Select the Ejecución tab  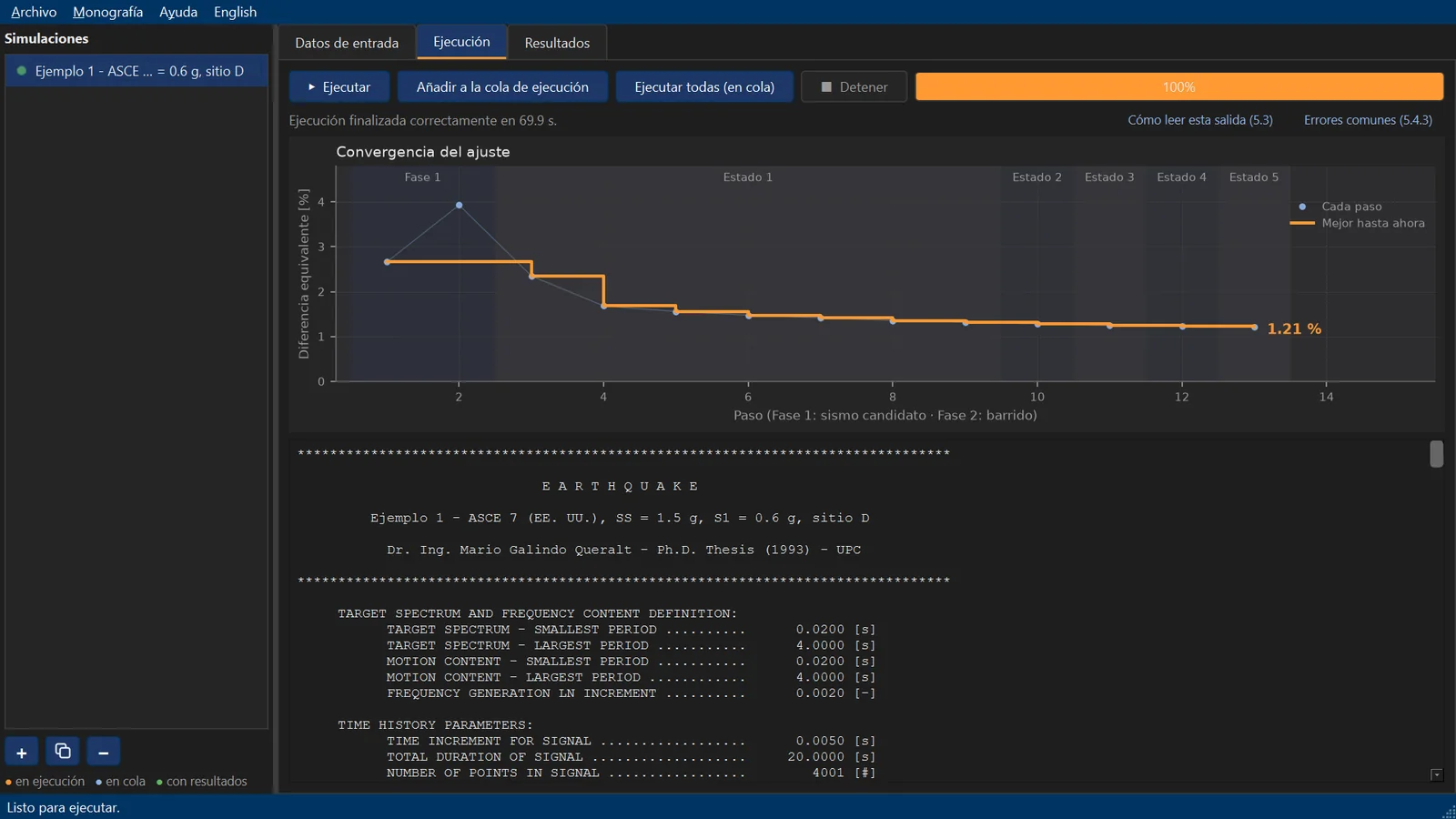click(x=461, y=42)
